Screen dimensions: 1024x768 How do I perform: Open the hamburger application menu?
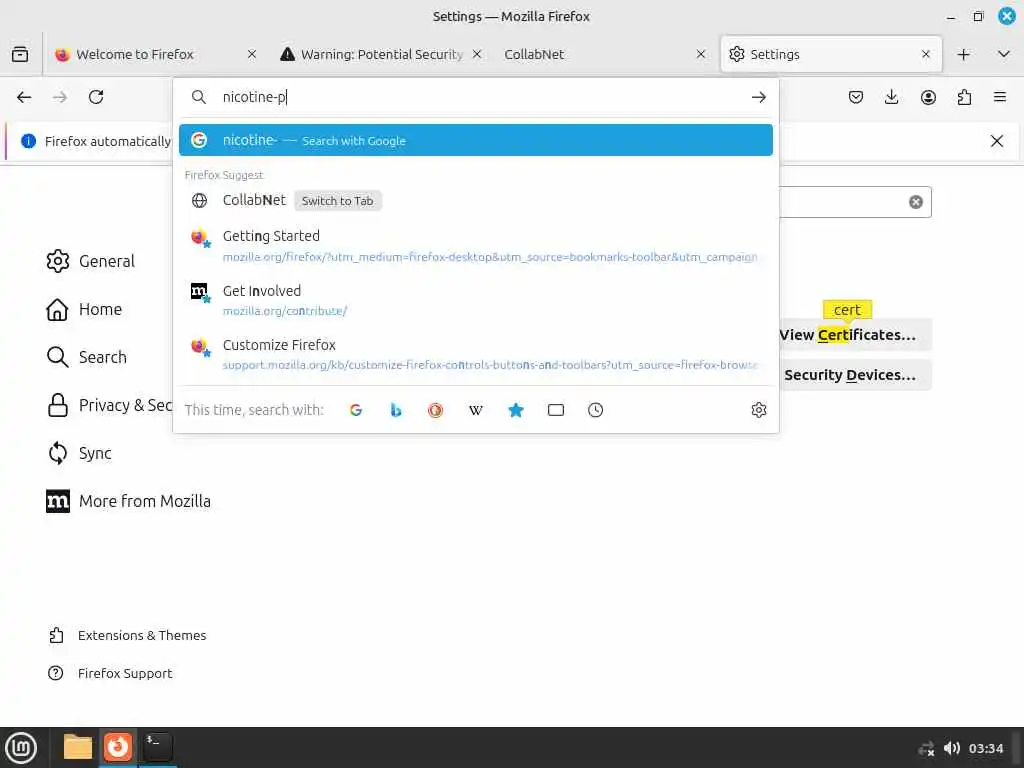tap(1000, 97)
